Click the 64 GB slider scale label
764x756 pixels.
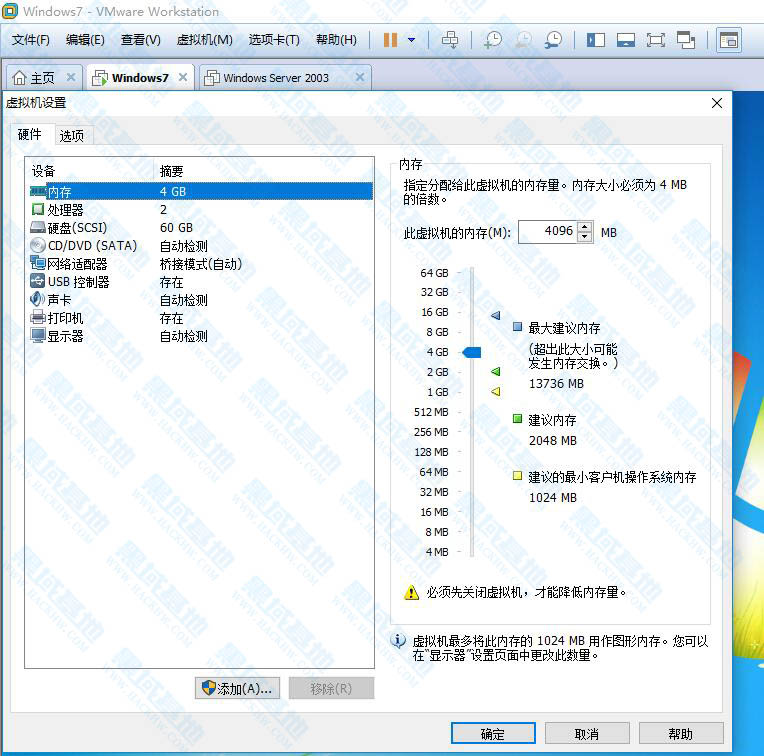pos(434,273)
